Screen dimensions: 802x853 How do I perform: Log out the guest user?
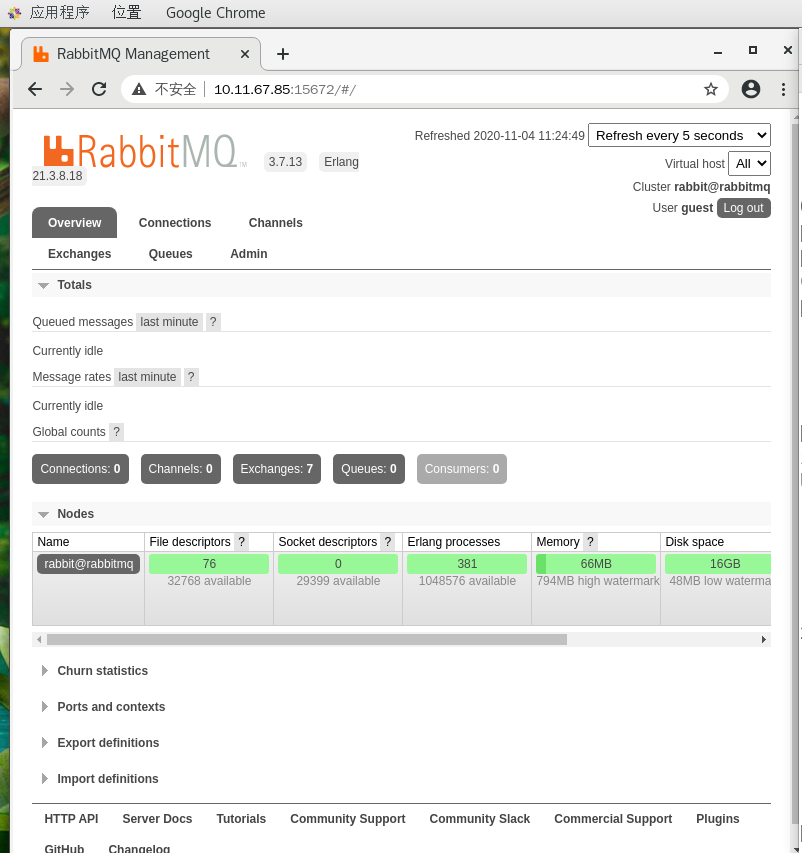coord(743,208)
